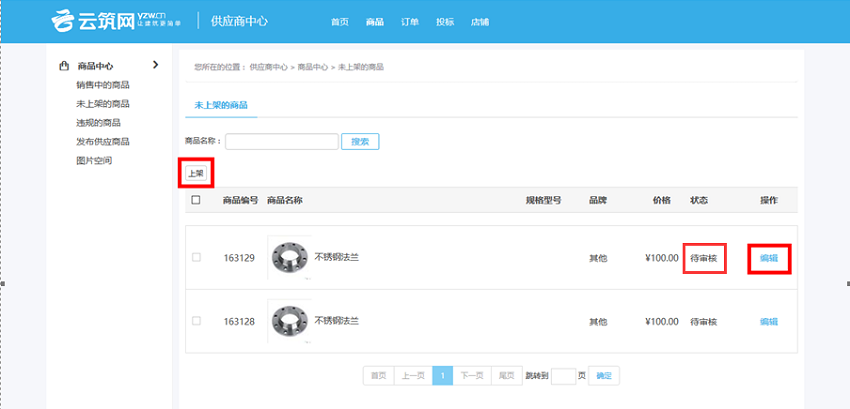The image size is (850, 409).
Task: Check the box for product 163128
Action: [196, 321]
